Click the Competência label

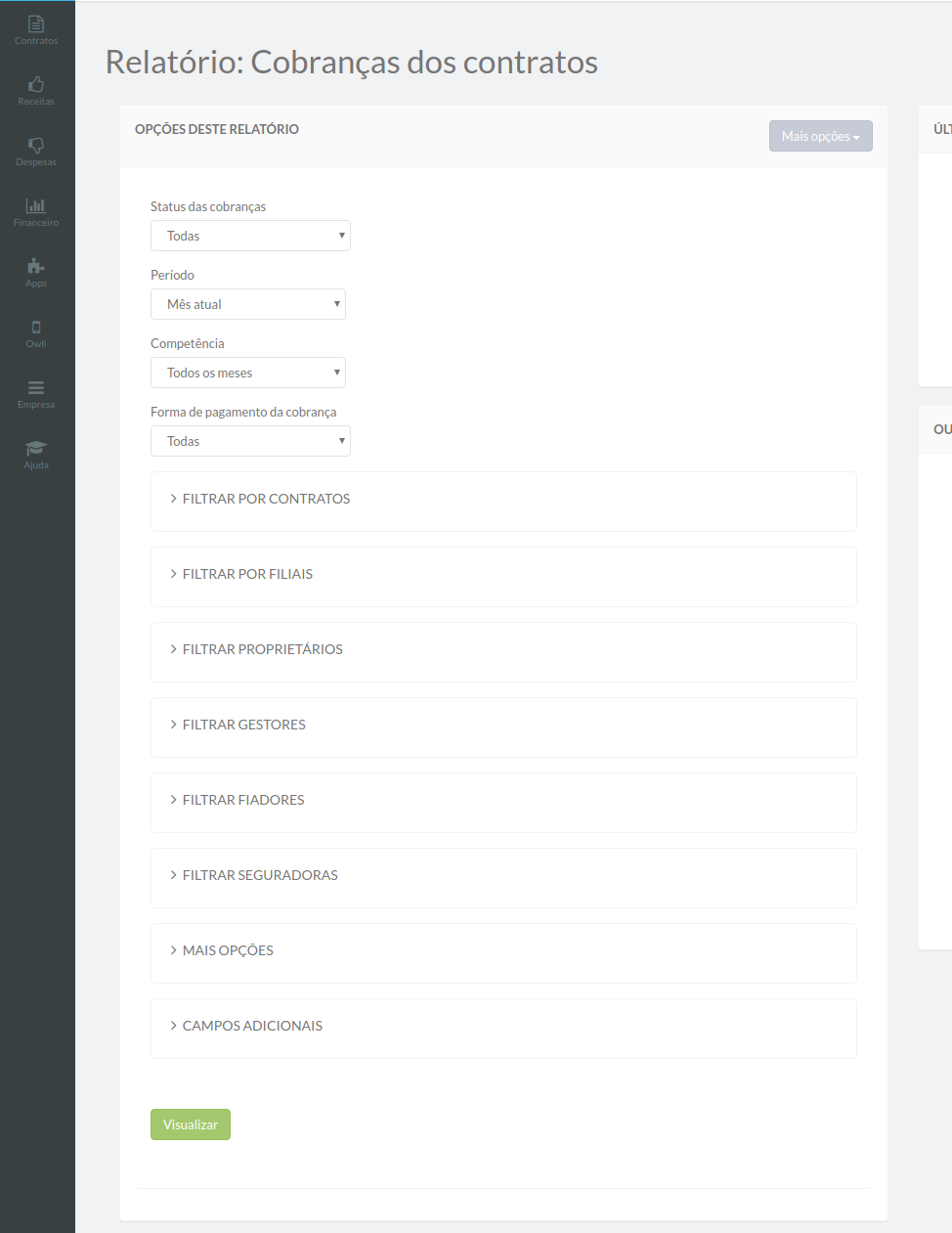[x=188, y=343]
